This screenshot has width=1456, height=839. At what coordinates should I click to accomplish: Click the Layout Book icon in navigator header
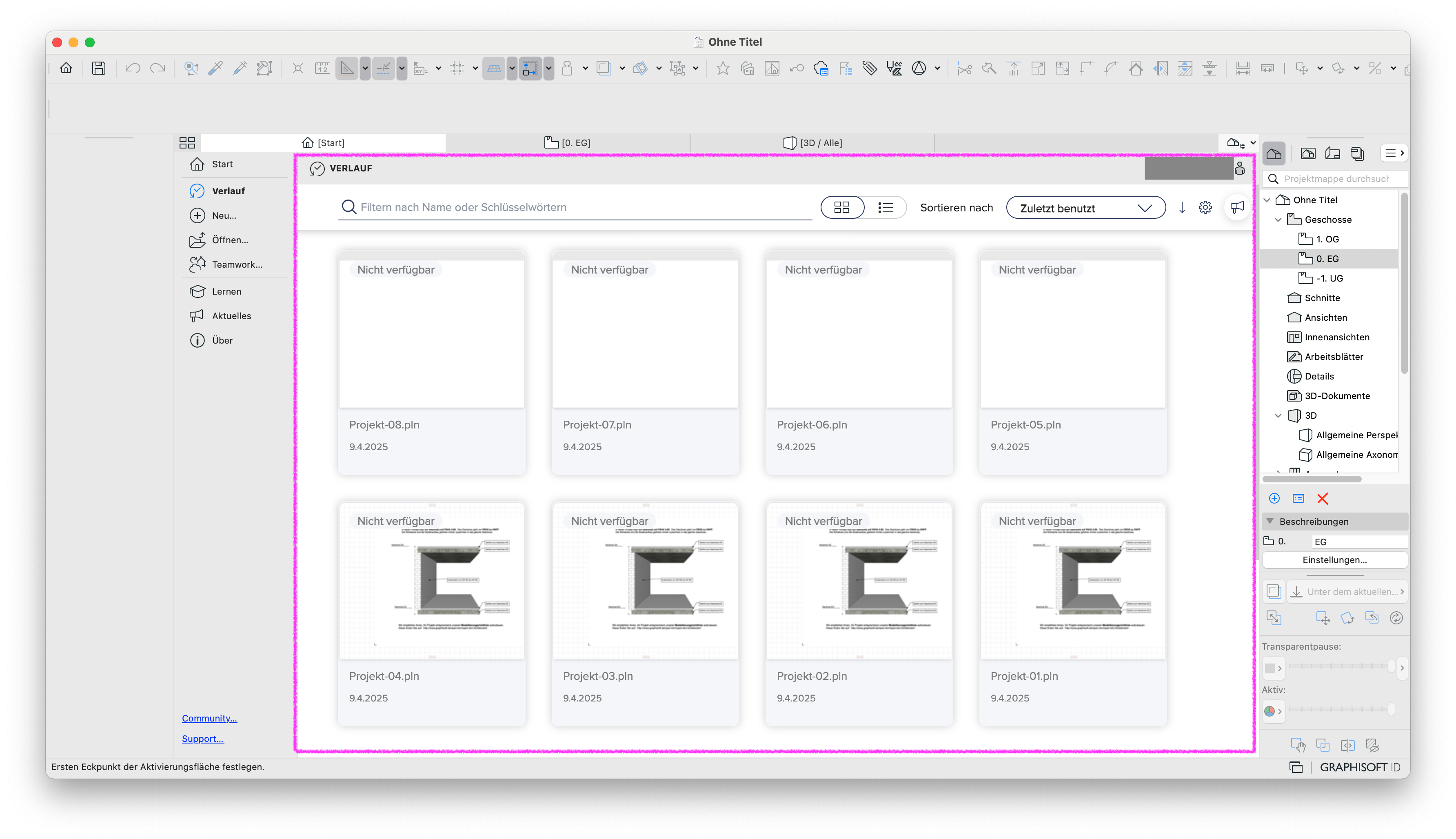[x=1332, y=153]
